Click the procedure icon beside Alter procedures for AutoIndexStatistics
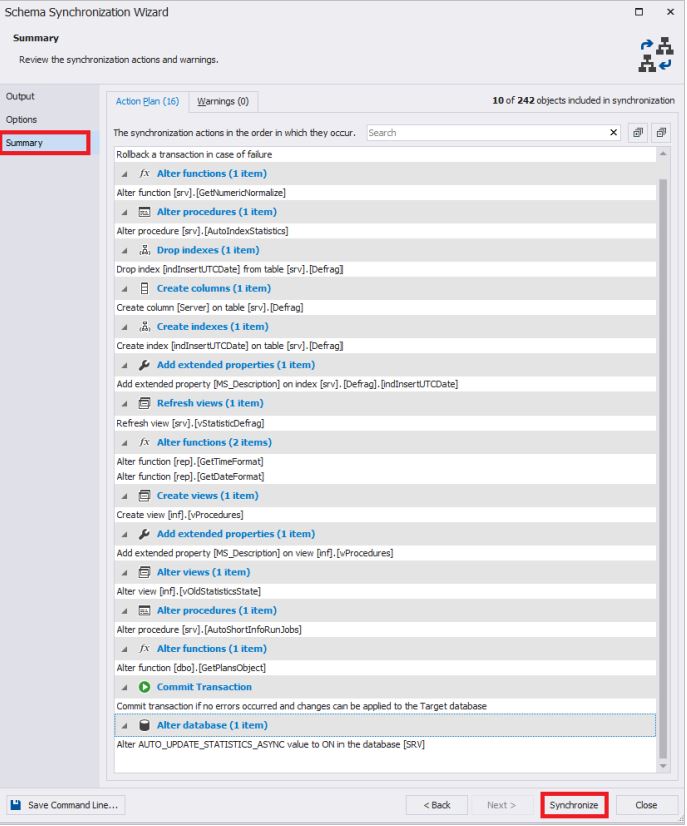The image size is (687, 826). 144,212
